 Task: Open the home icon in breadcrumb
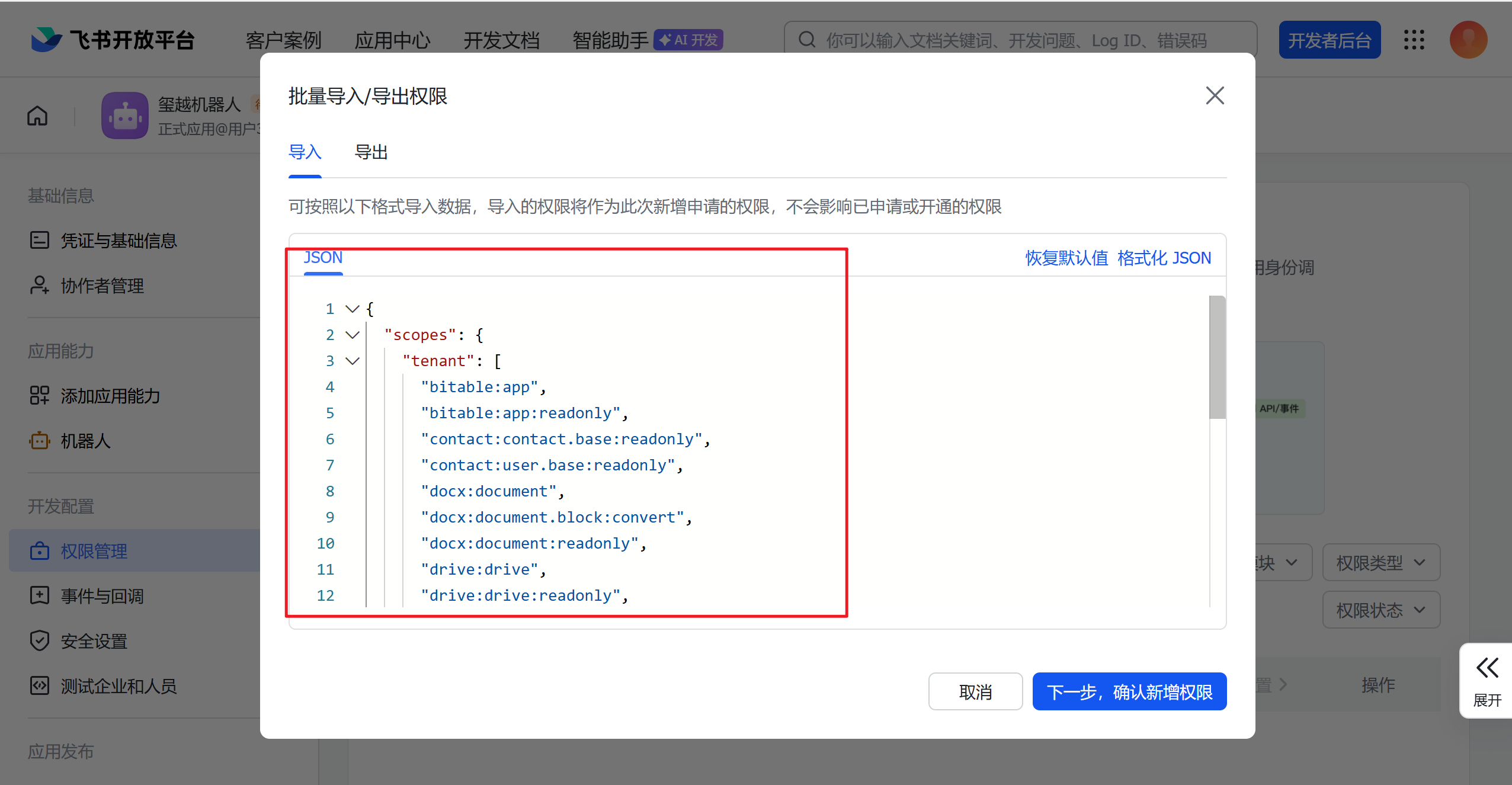(37, 116)
